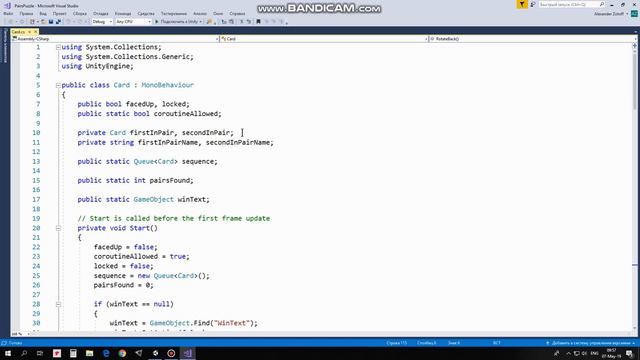Viewport: 640px width, 360px height.
Task: Click the Navigate Backward toolbar icon
Action: coord(11,22)
